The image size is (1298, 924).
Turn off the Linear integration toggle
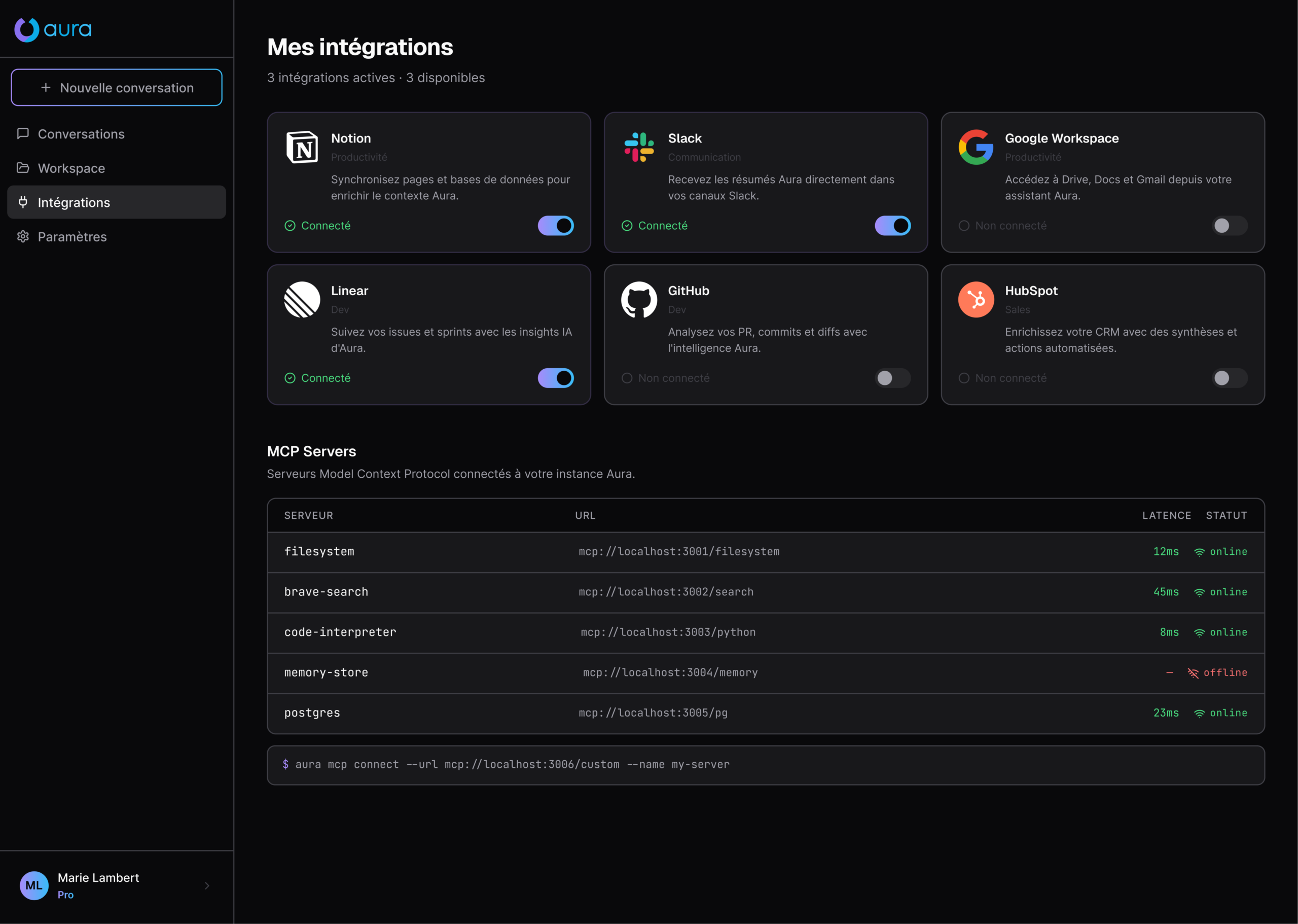(556, 378)
